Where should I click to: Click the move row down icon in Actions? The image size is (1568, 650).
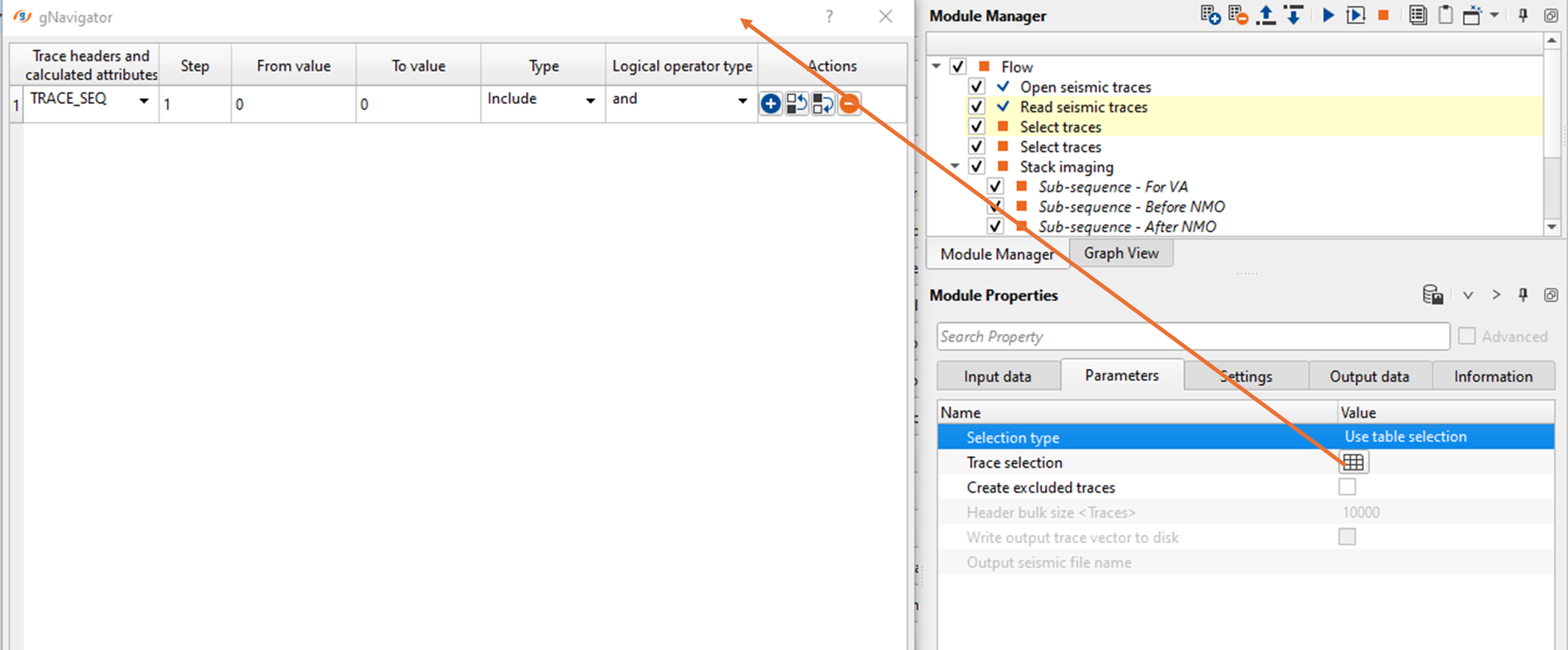click(x=822, y=104)
